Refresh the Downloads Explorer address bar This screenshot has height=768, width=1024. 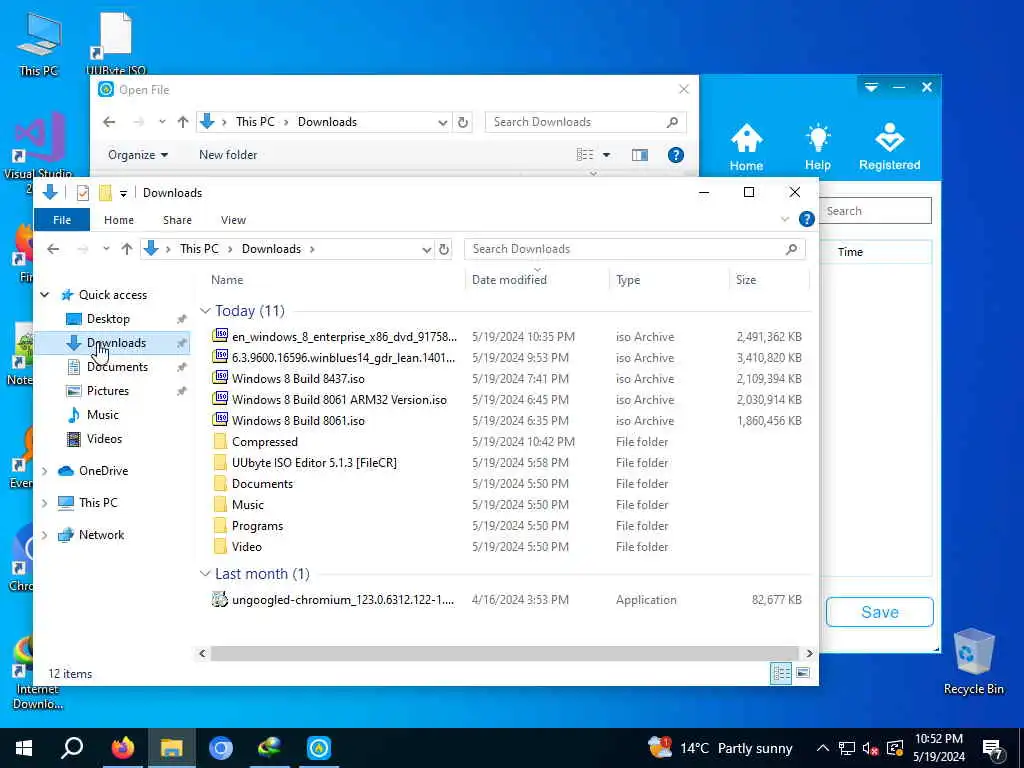(x=444, y=249)
